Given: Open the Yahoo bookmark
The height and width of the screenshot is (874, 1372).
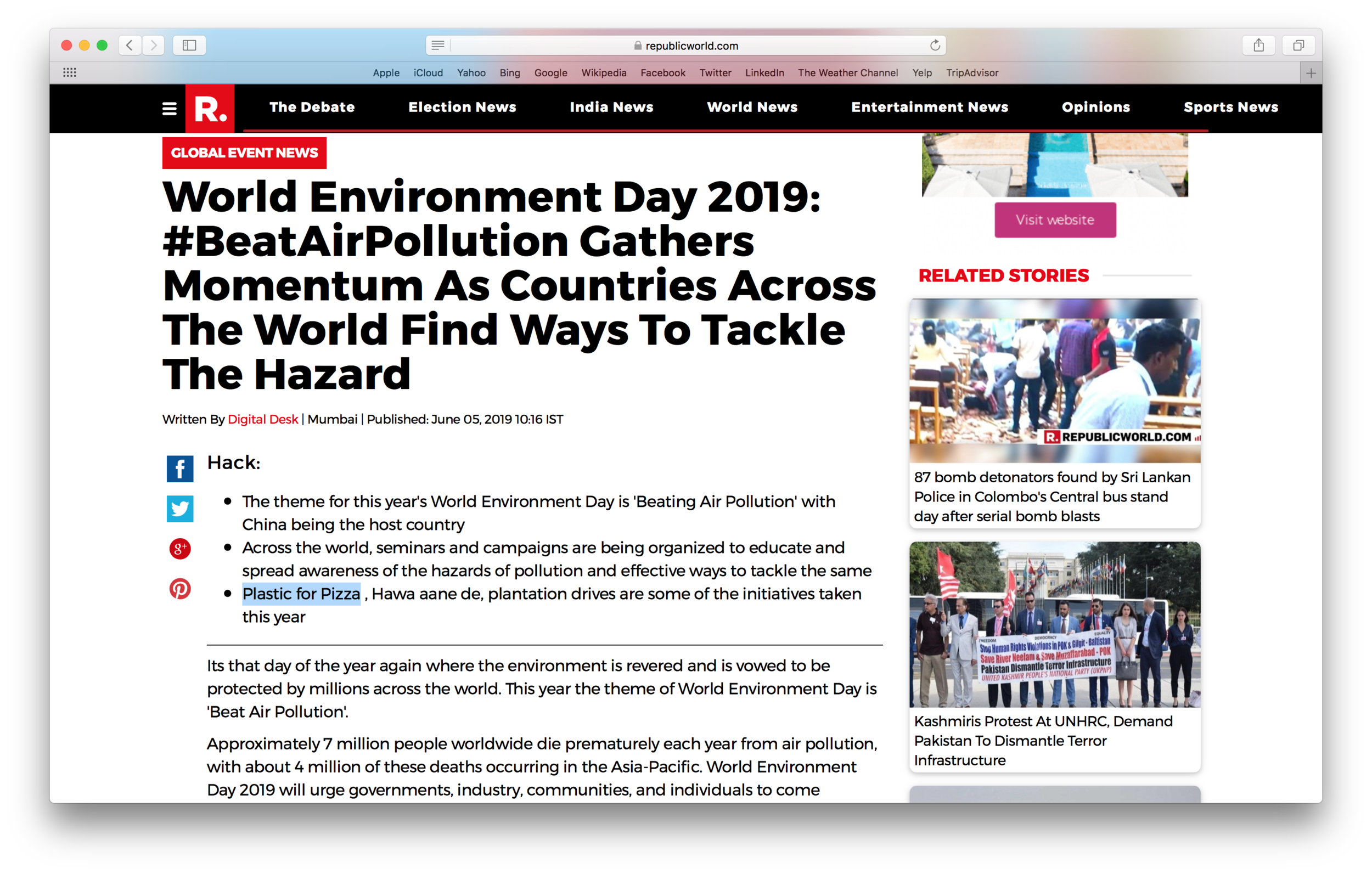Looking at the screenshot, I should pyautogui.click(x=471, y=73).
